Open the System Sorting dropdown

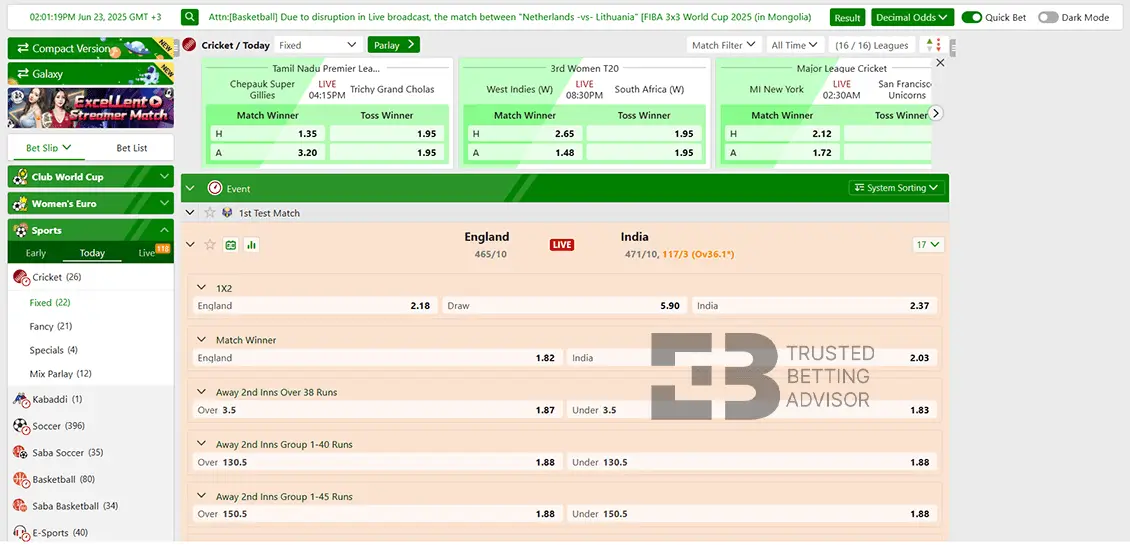point(897,187)
